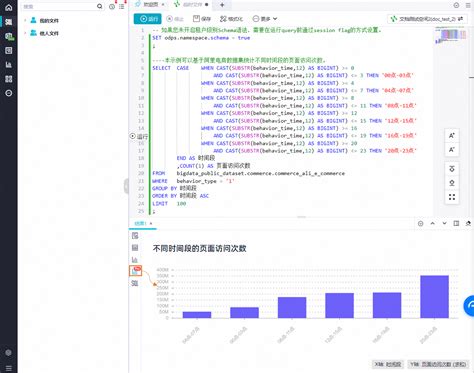Open the SQL icon in the results side strip
Image resolution: width=474 pixels, height=373 pixels.
[x=135, y=283]
